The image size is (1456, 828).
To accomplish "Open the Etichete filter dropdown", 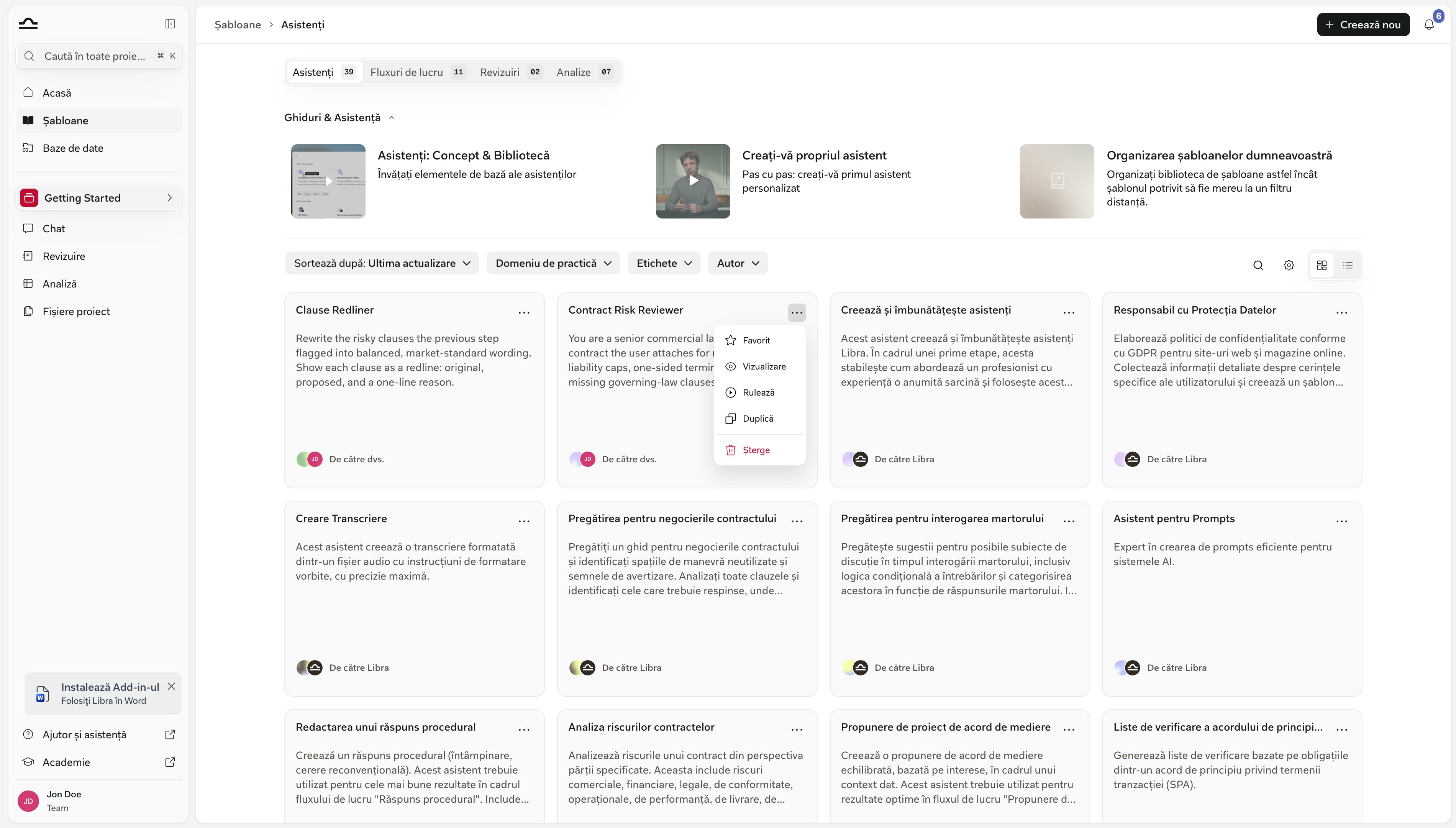I will (663, 263).
